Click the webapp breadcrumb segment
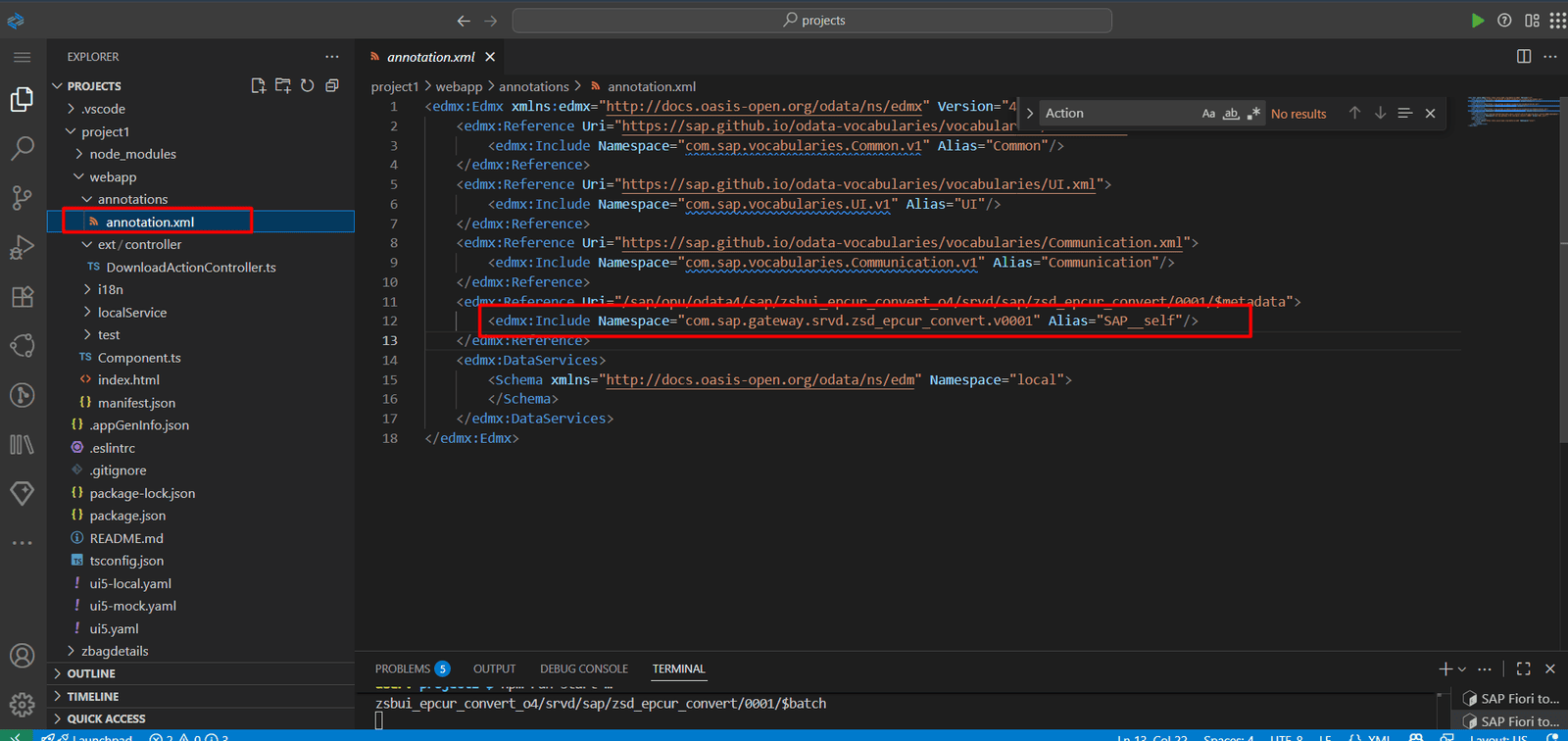The height and width of the screenshot is (741, 1568). (459, 86)
